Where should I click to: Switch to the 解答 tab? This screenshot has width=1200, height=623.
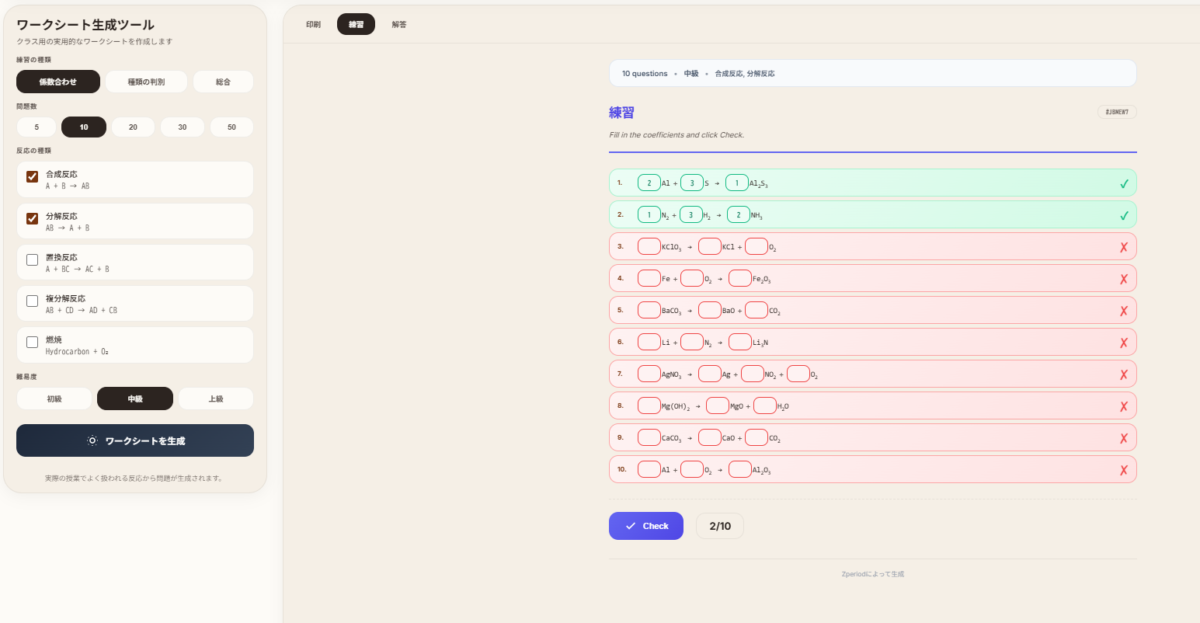click(399, 24)
